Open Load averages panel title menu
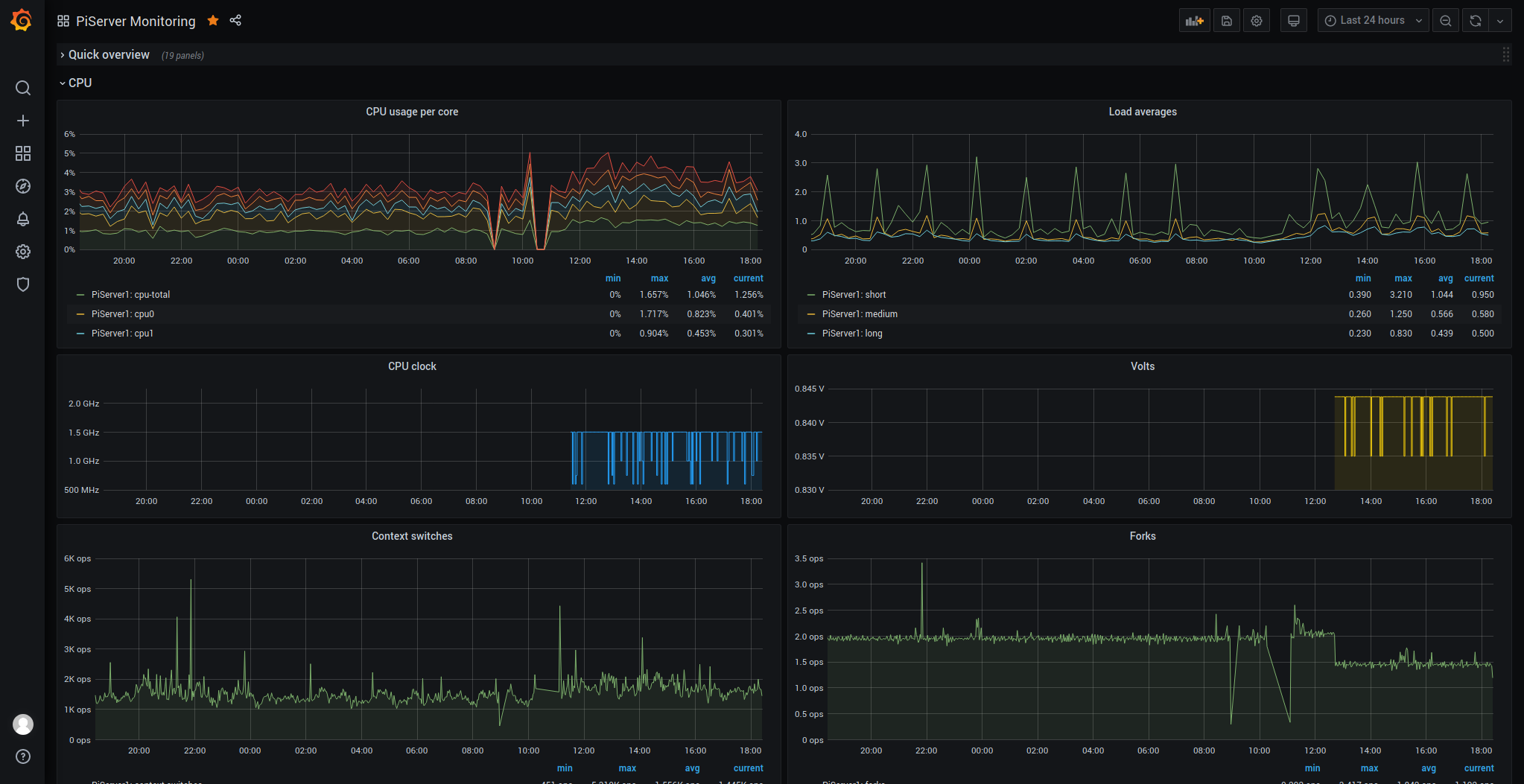This screenshot has height=784, width=1524. (1142, 112)
